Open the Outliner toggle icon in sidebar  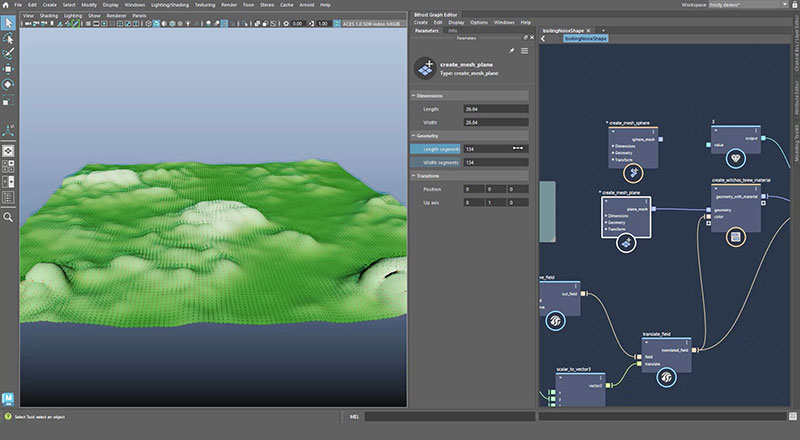8,197
